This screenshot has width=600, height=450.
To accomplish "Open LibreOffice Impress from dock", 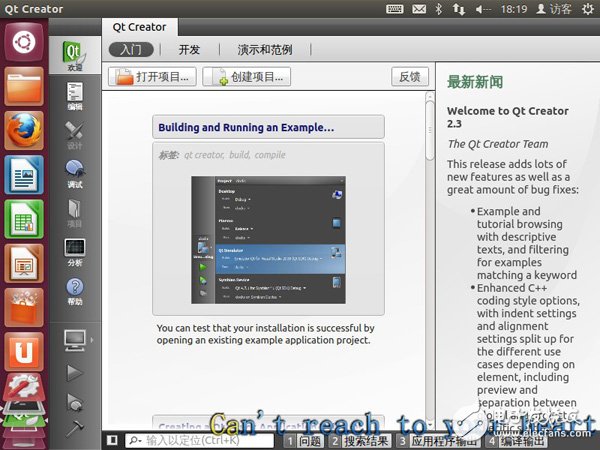I will pyautogui.click(x=24, y=263).
